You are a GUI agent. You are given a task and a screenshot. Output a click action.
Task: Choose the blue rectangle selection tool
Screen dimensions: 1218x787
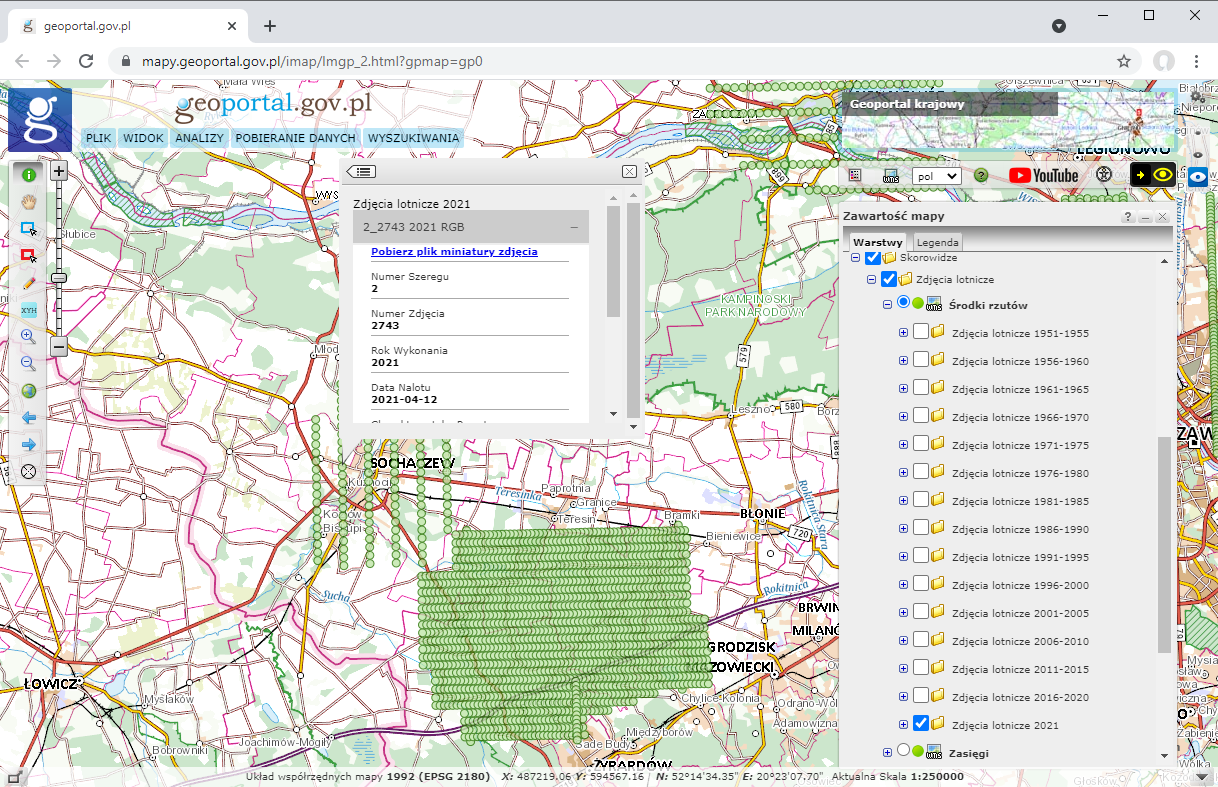tap(29, 229)
